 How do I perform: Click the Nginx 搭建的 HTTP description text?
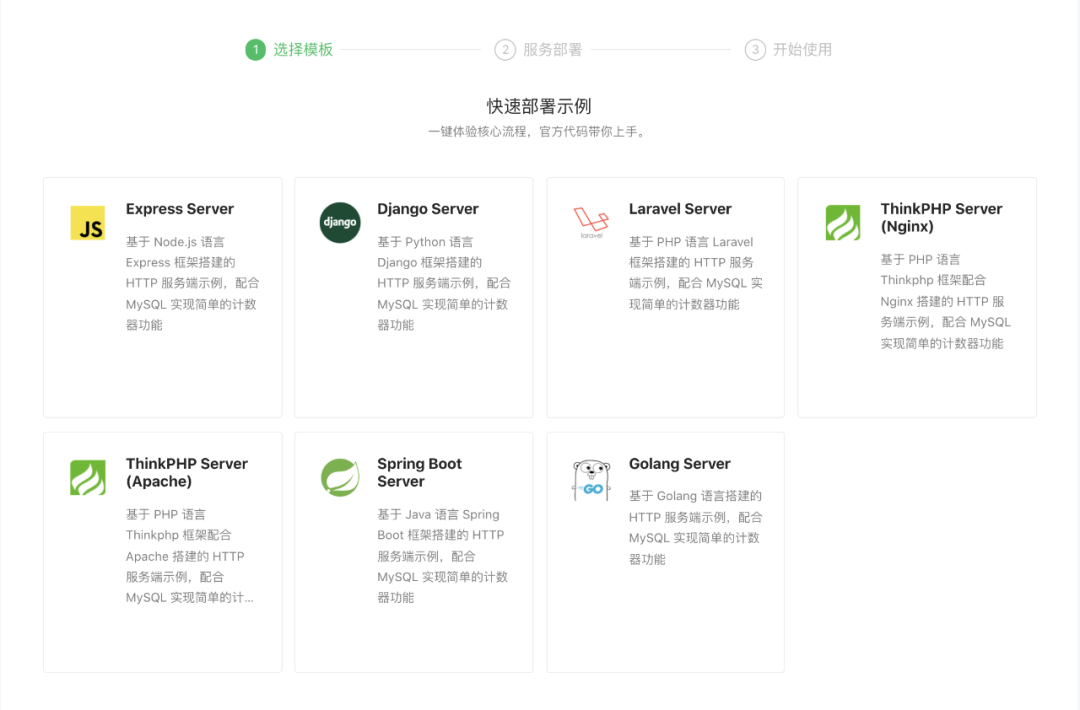946,301
